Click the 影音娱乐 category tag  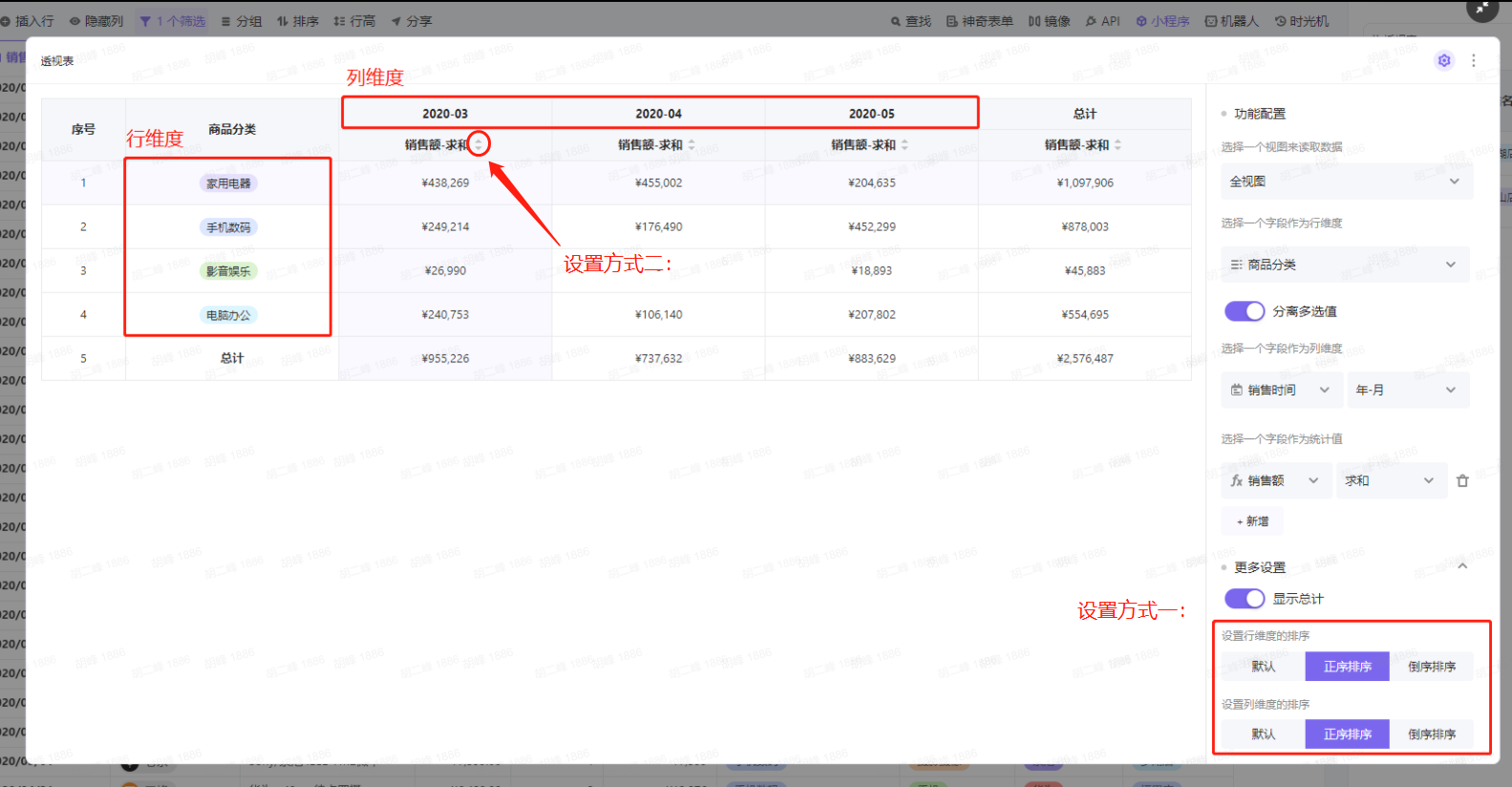coord(229,271)
